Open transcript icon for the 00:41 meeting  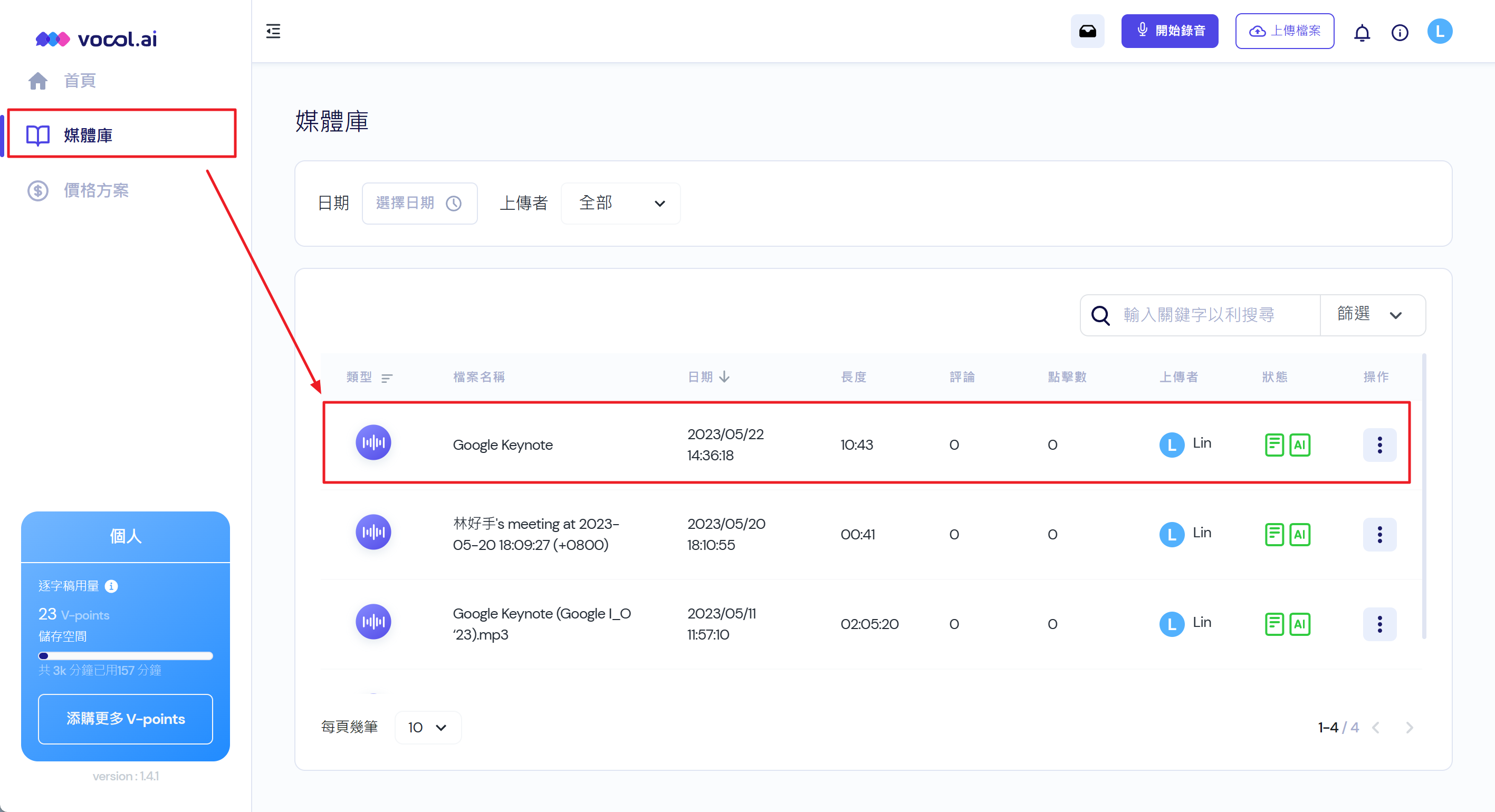tap(1274, 534)
